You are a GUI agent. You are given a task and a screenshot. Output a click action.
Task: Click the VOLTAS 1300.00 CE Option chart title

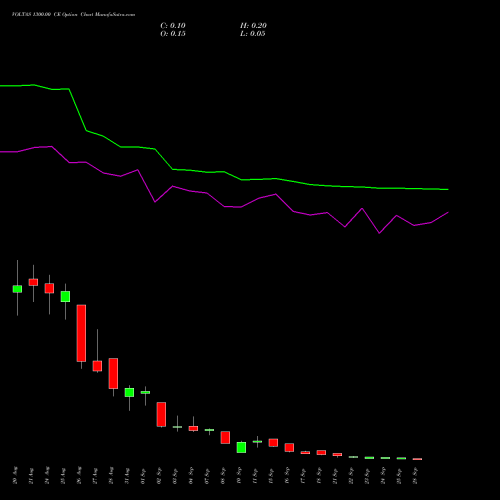pyautogui.click(x=73, y=15)
